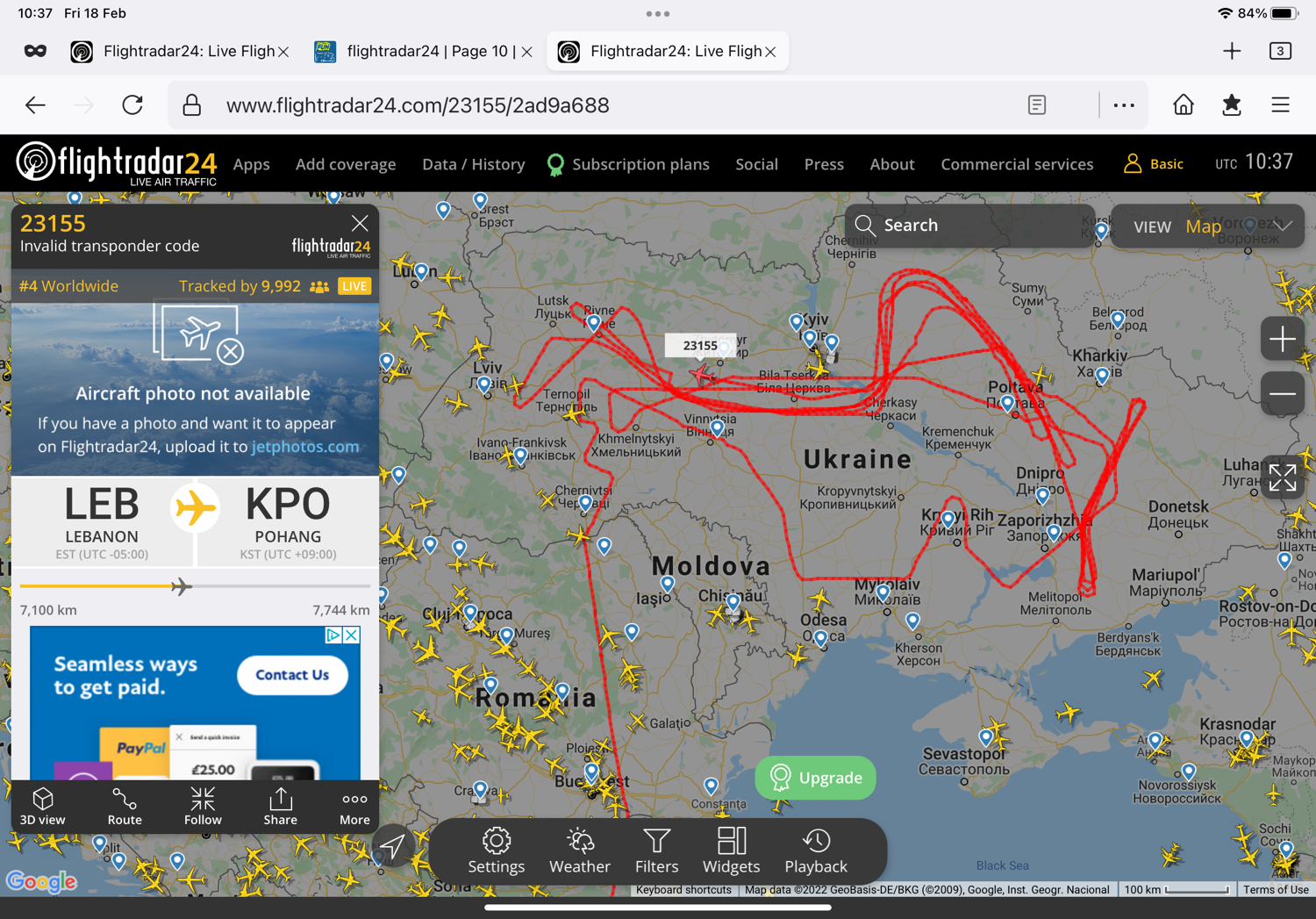Click the selected 23155 aircraft on map
The width and height of the screenshot is (1316, 919).
coord(703,376)
